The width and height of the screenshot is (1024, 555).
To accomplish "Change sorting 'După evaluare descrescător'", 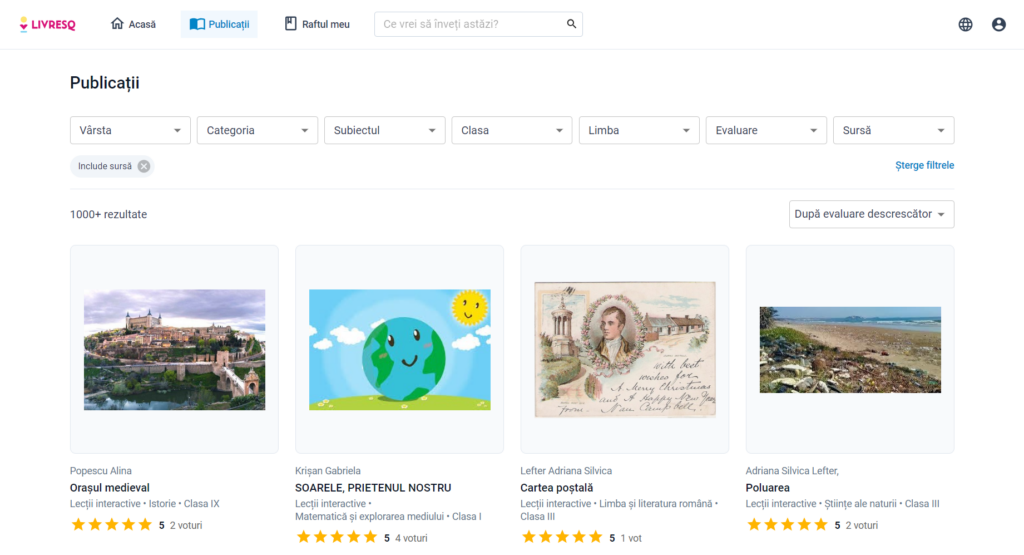I will point(870,214).
